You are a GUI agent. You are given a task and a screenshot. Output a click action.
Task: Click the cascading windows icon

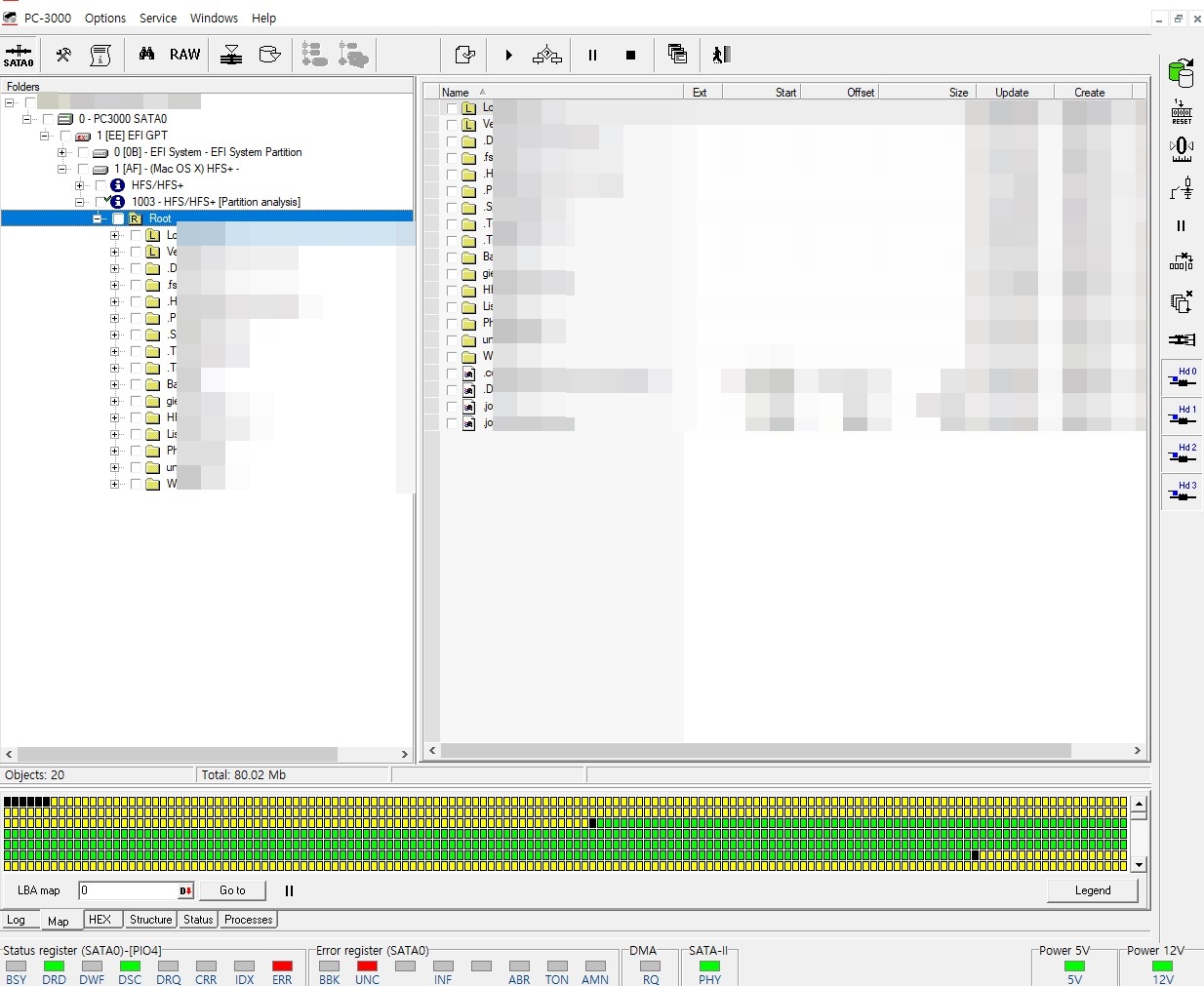point(677,55)
